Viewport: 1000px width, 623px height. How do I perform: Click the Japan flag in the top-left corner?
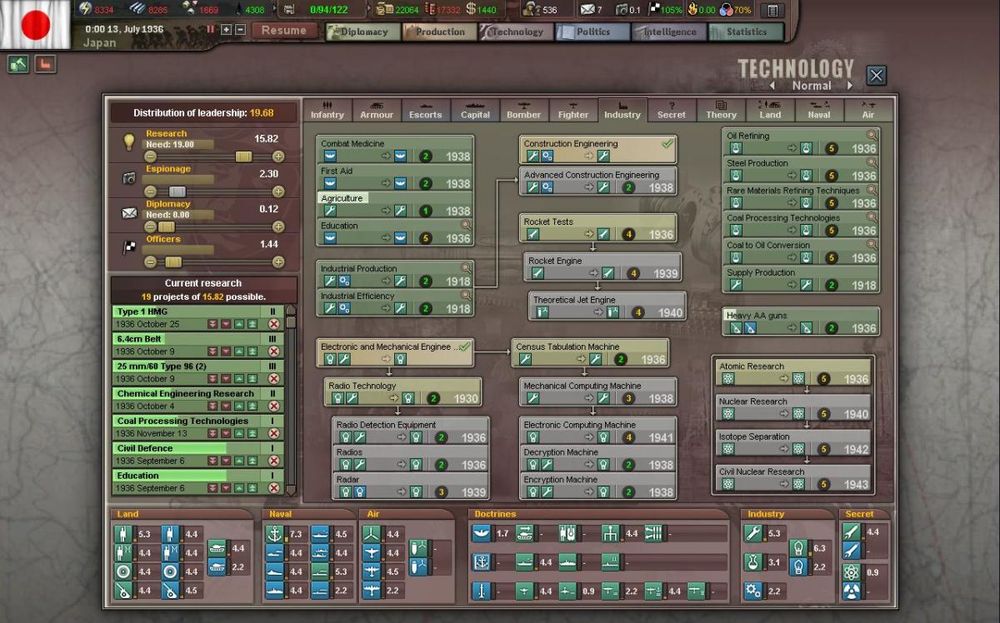click(x=35, y=24)
